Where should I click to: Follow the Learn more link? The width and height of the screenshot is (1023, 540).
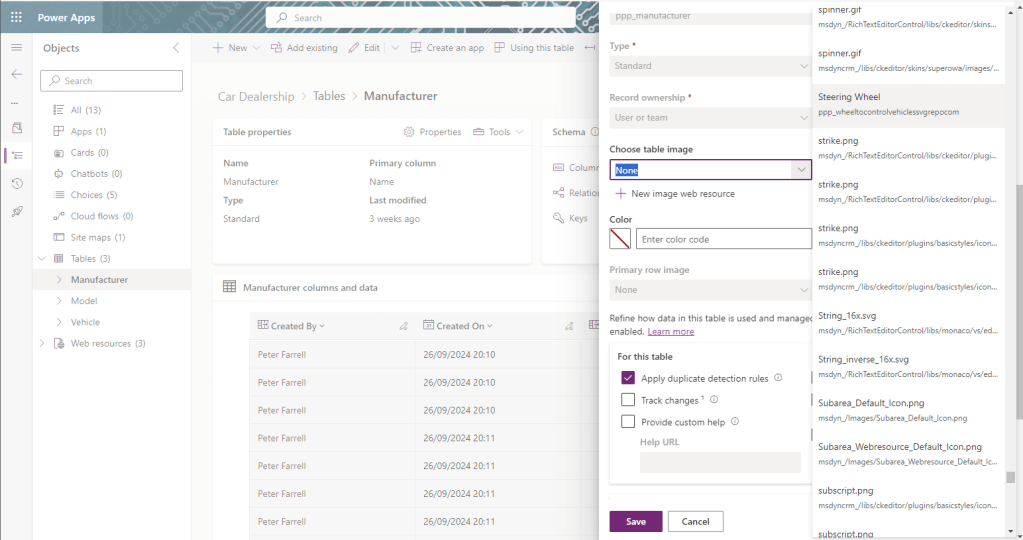[671, 331]
